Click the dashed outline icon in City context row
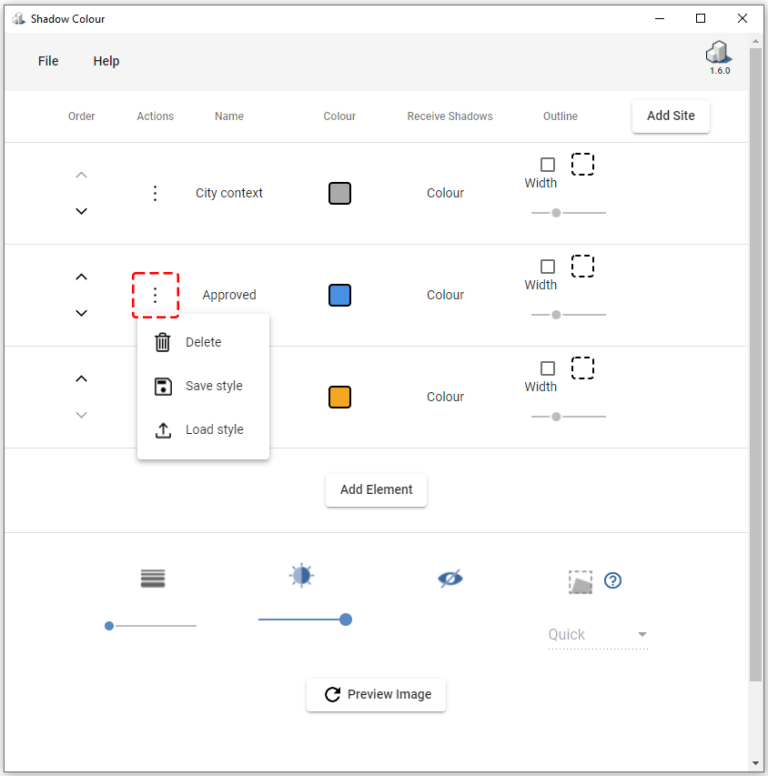The height and width of the screenshot is (776, 768). pos(582,164)
